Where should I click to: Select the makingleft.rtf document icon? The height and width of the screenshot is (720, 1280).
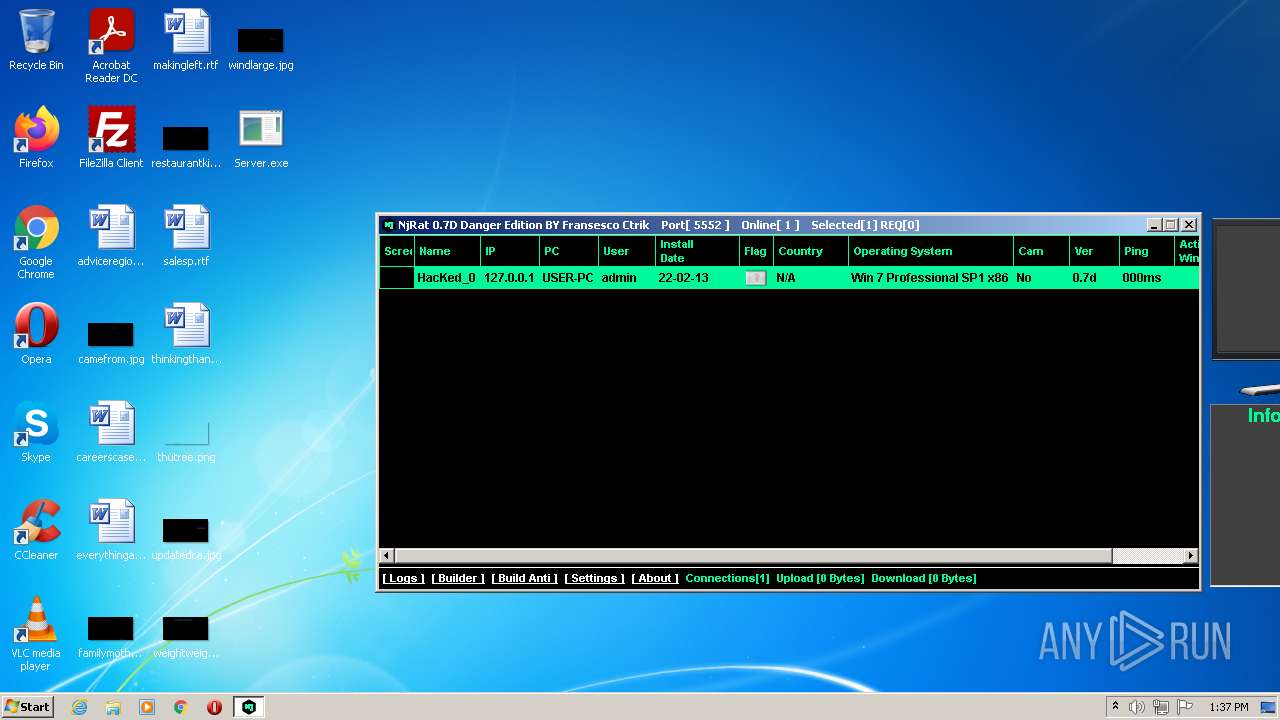(186, 41)
